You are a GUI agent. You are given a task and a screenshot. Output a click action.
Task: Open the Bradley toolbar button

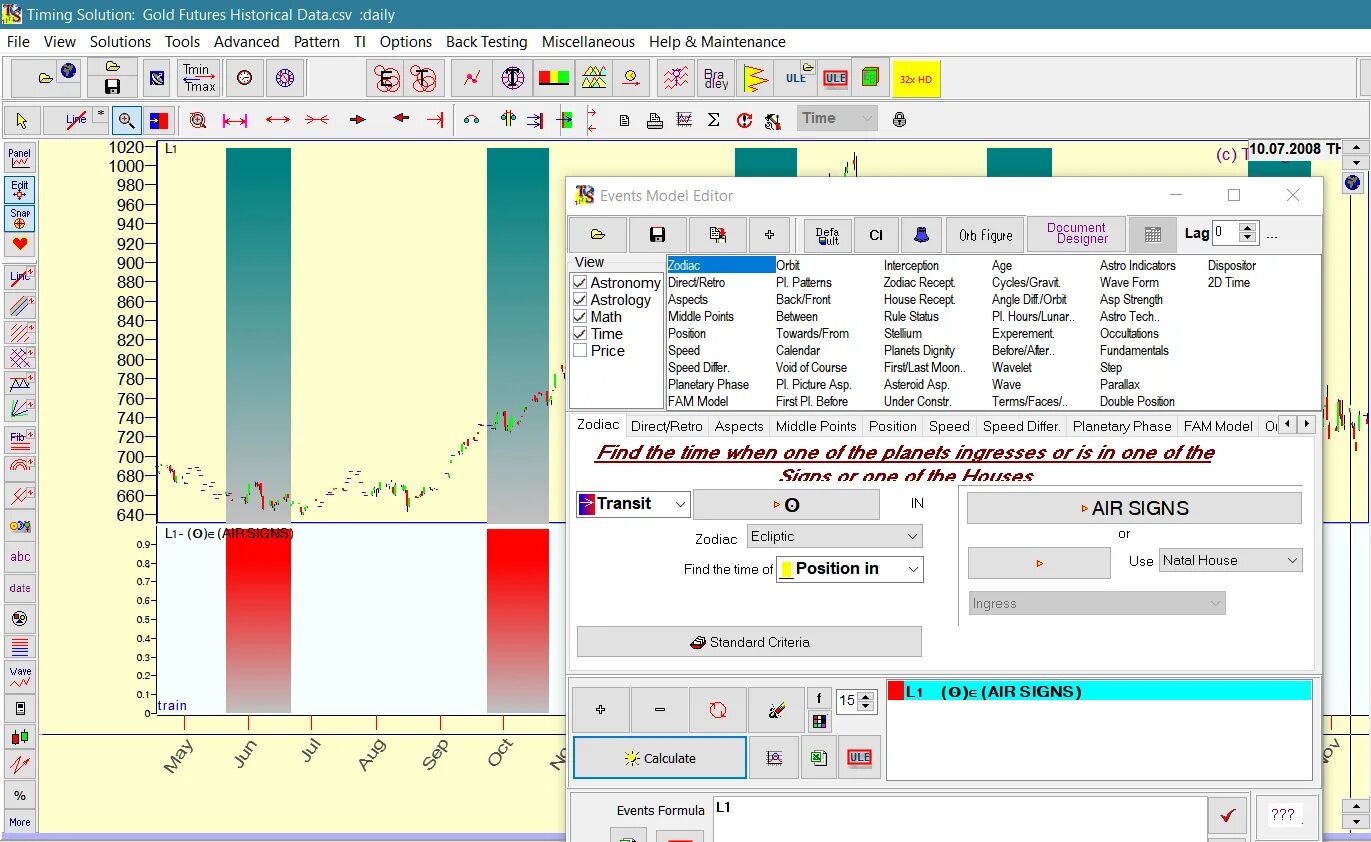pyautogui.click(x=716, y=78)
